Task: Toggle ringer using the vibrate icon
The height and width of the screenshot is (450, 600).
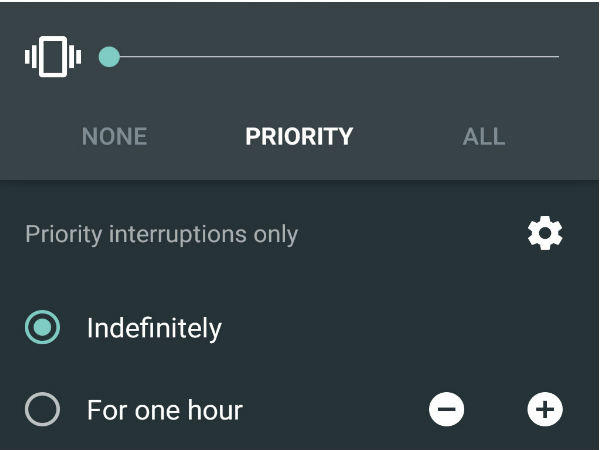Action: click(x=53, y=57)
